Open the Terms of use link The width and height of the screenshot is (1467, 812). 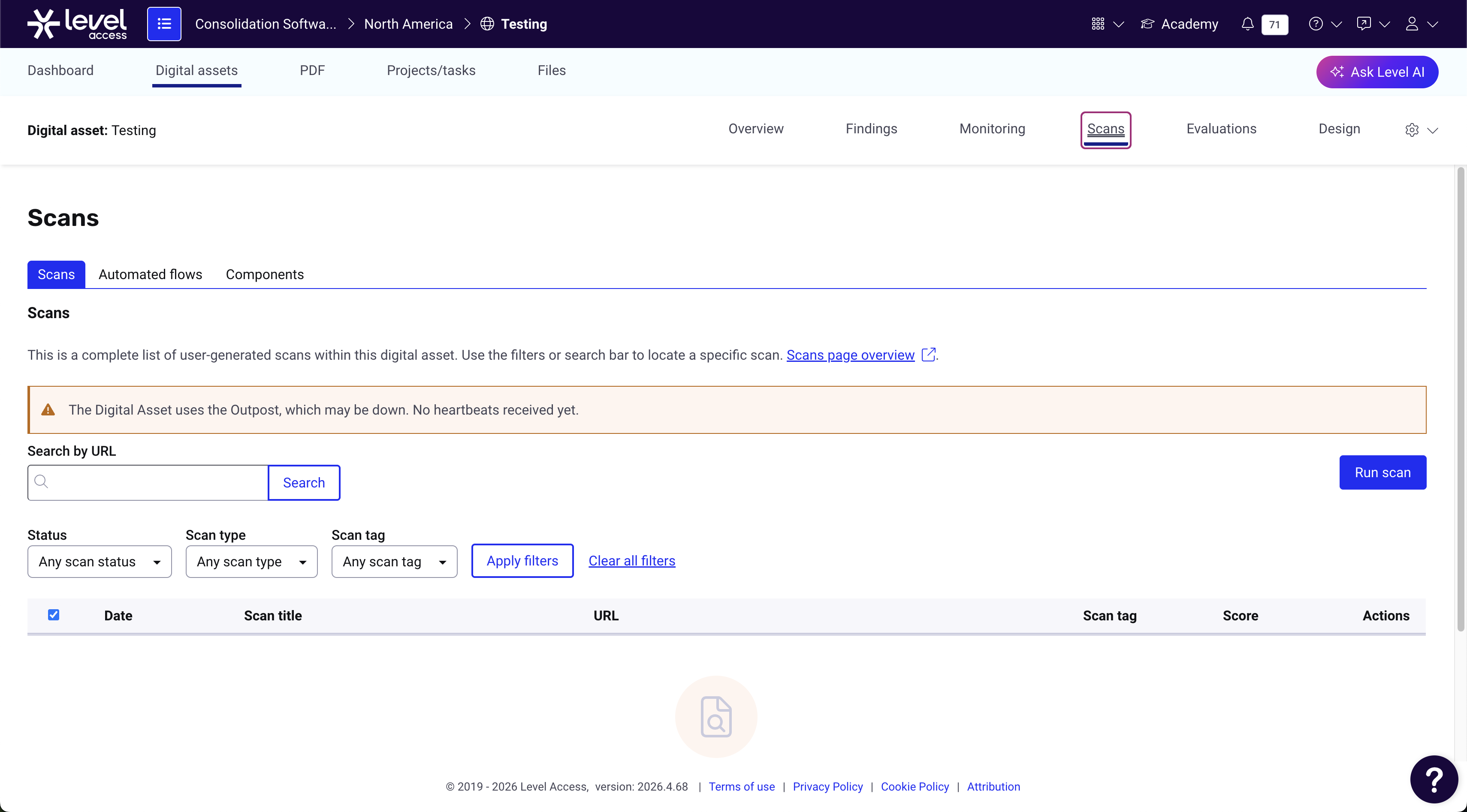pos(742,786)
